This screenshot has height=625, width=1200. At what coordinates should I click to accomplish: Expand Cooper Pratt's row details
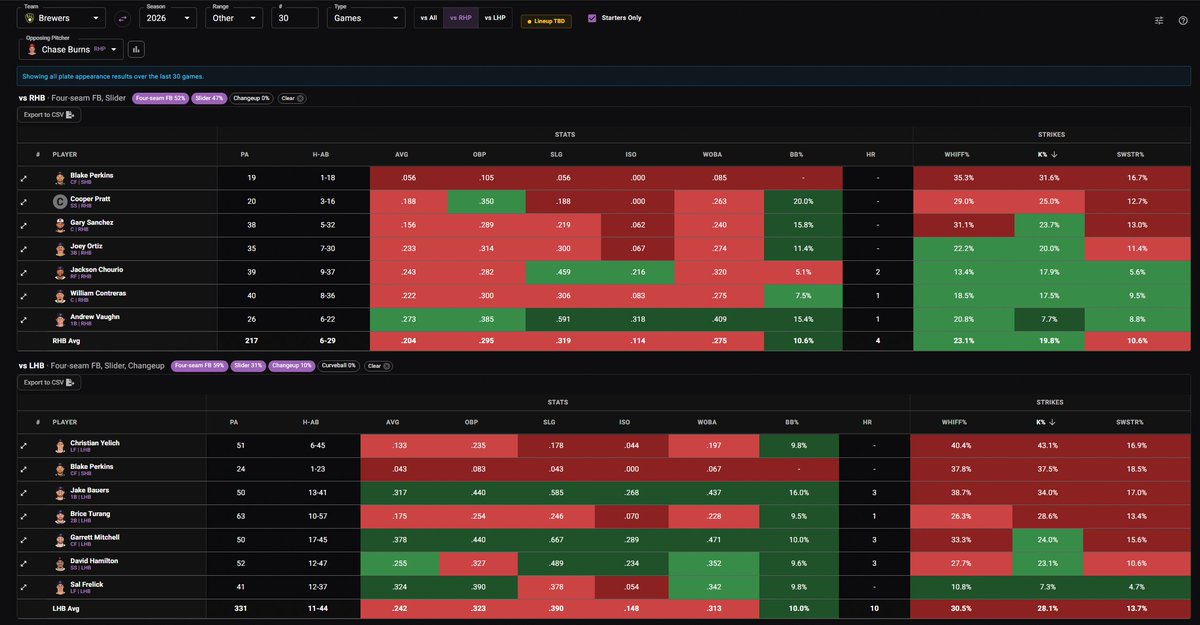tap(23, 201)
